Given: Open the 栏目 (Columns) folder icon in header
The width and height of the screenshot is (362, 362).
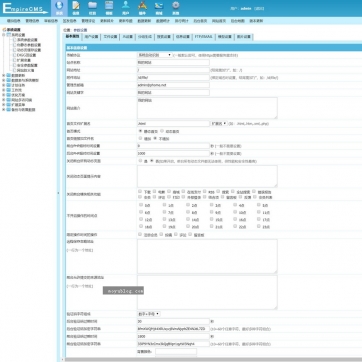Looking at the screenshot, I should tap(92, 5).
